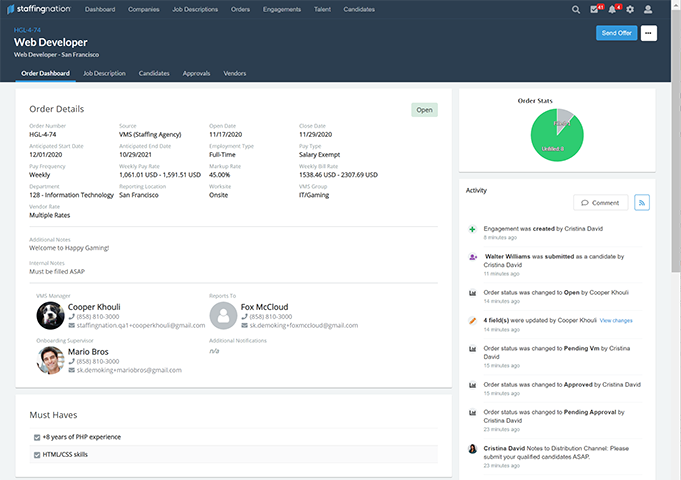Click the Must be filled ASAP note
This screenshot has height=480, width=681.
click(57, 271)
